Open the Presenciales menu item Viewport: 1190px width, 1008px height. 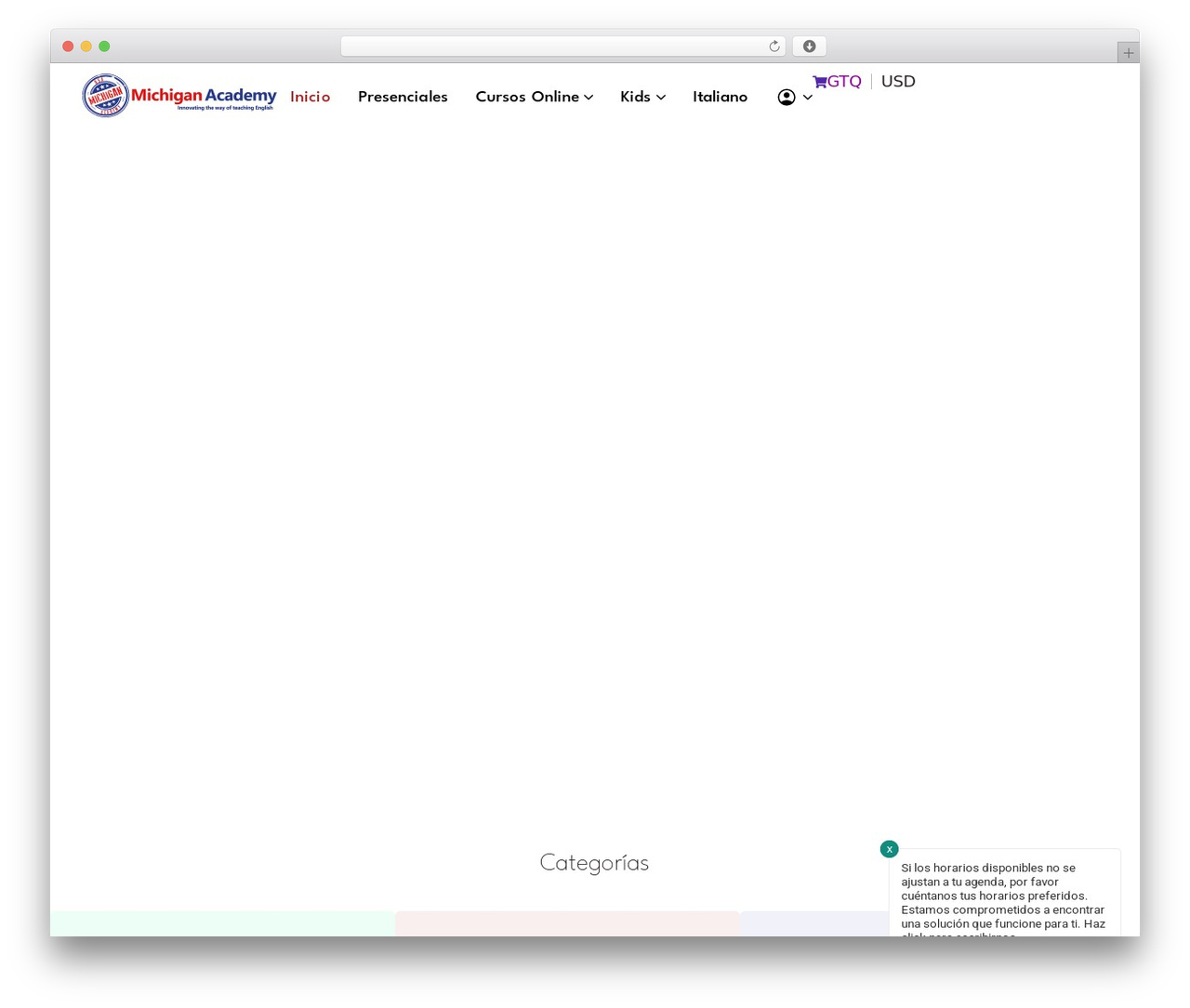pyautogui.click(x=403, y=98)
